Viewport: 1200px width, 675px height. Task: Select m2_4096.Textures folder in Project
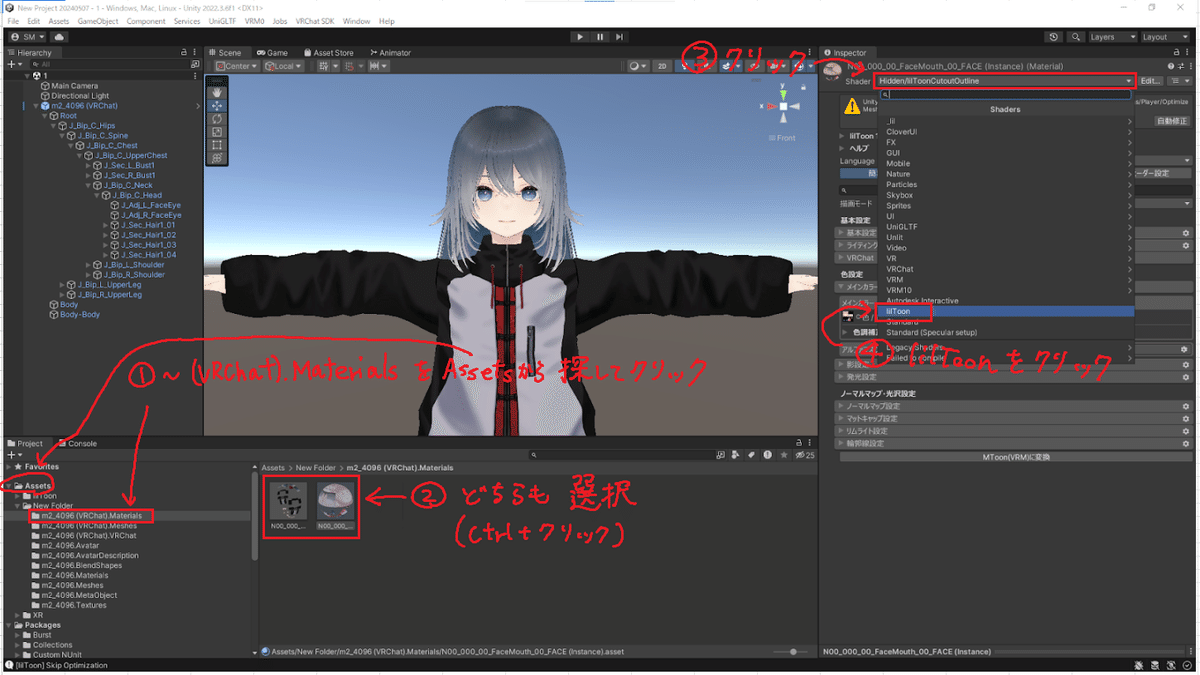point(72,605)
